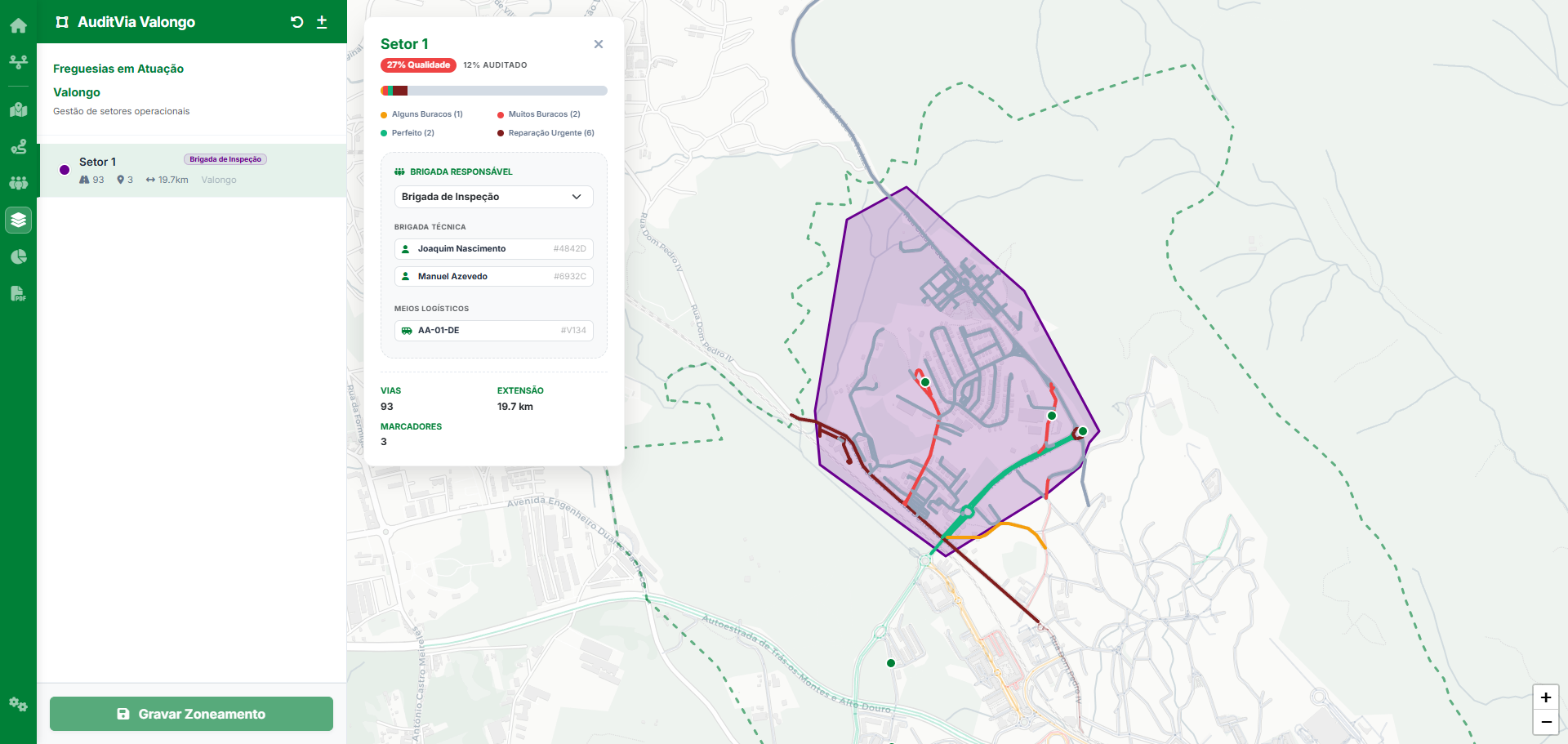The width and height of the screenshot is (1568, 744).
Task: Click the reset/undo icon in the header
Action: click(x=296, y=22)
